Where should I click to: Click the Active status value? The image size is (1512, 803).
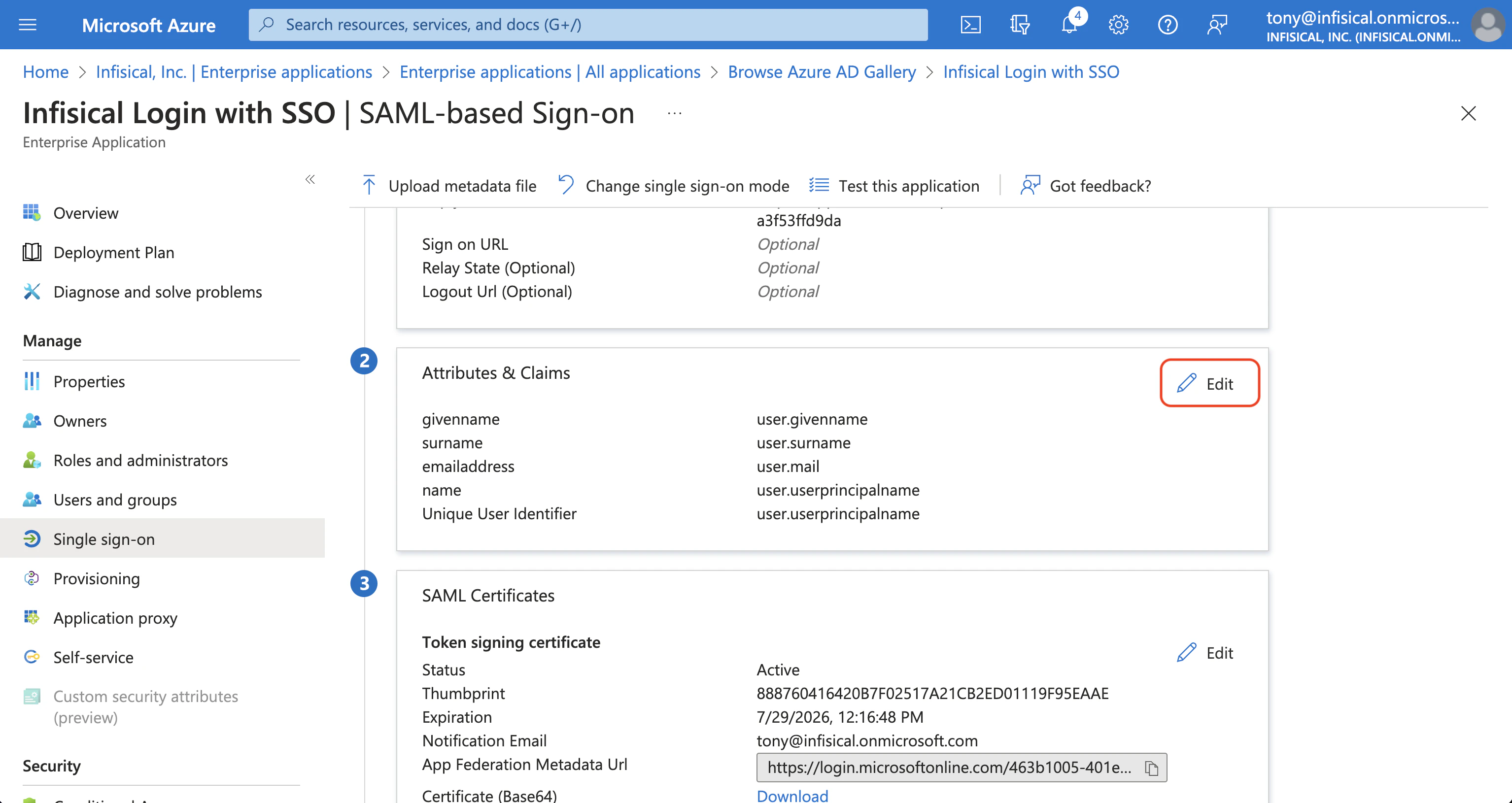pyautogui.click(x=778, y=669)
